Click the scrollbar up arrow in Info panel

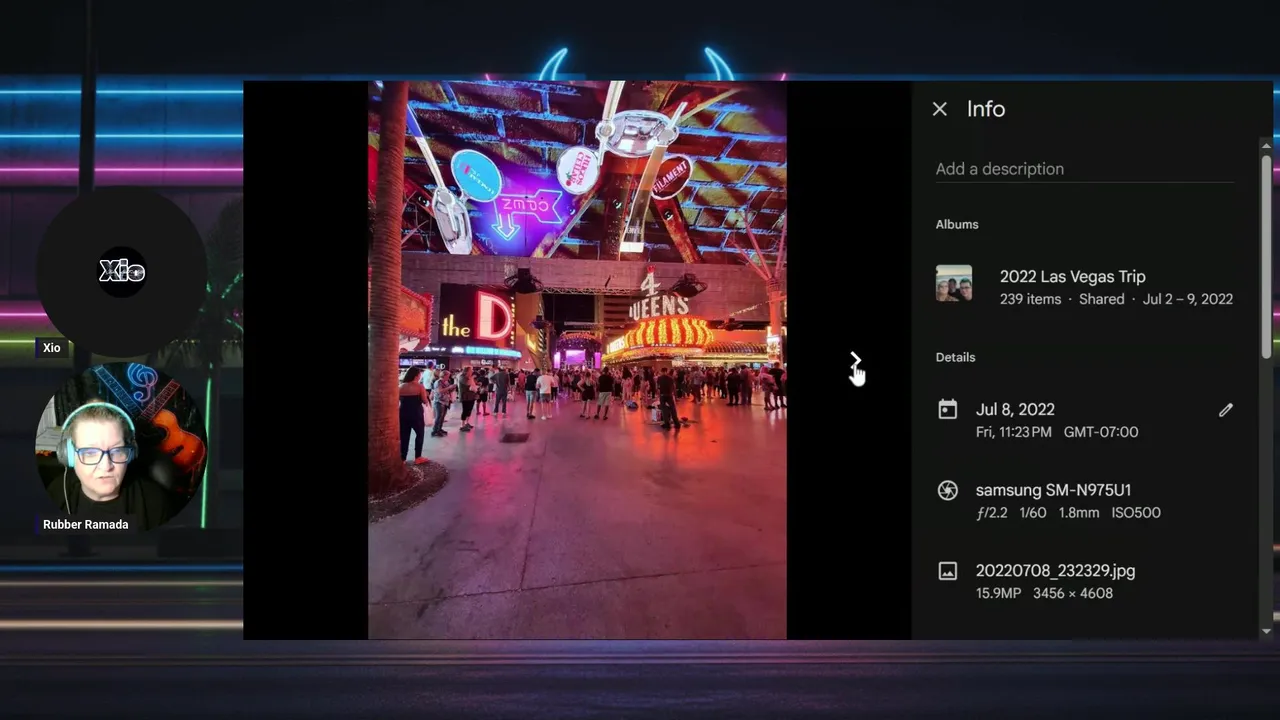pos(1266,146)
